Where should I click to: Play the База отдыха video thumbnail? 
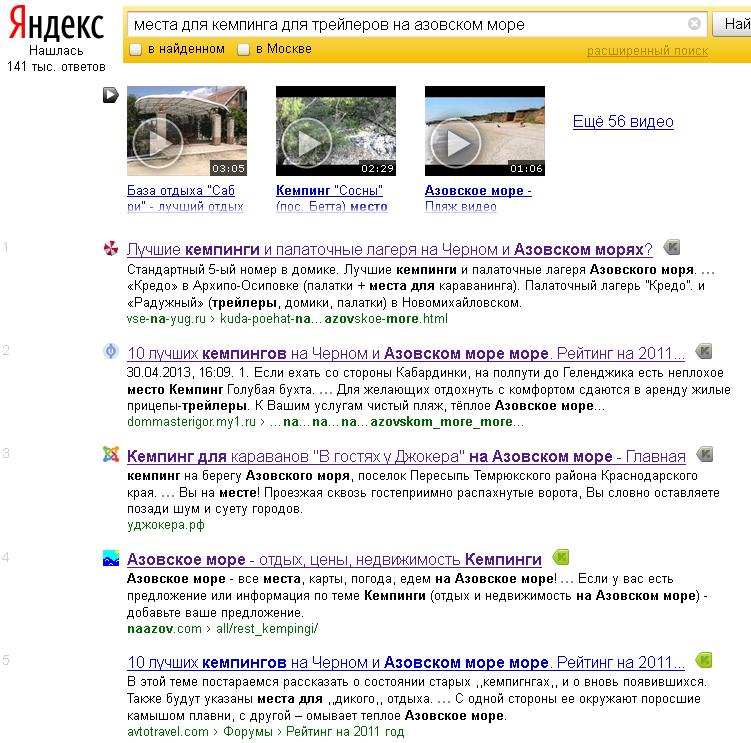pyautogui.click(x=187, y=131)
